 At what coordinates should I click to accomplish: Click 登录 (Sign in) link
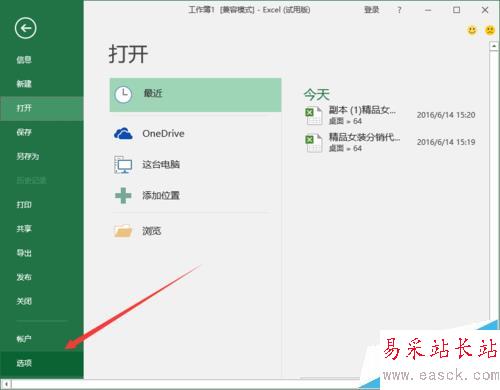(372, 10)
